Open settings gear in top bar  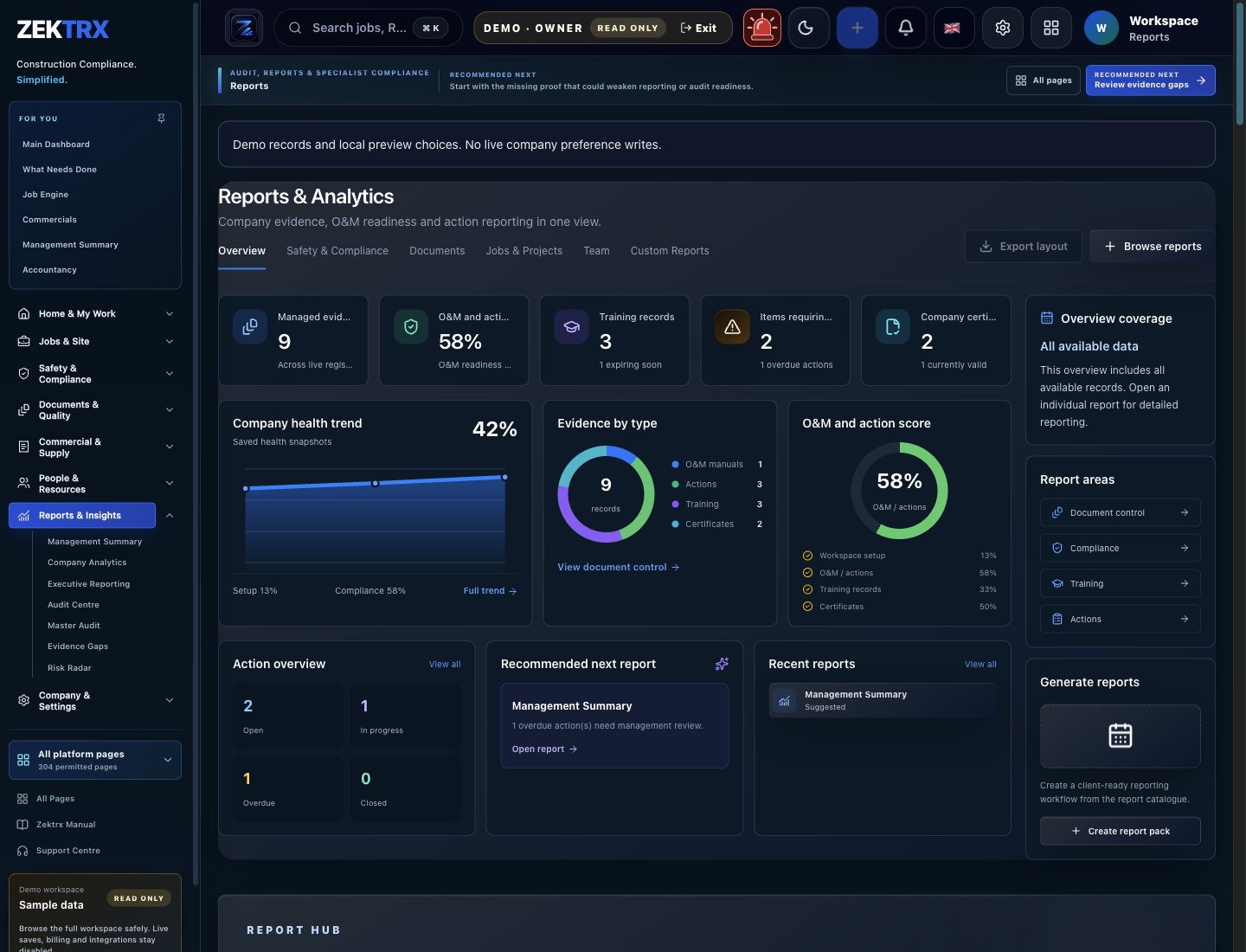click(1003, 28)
